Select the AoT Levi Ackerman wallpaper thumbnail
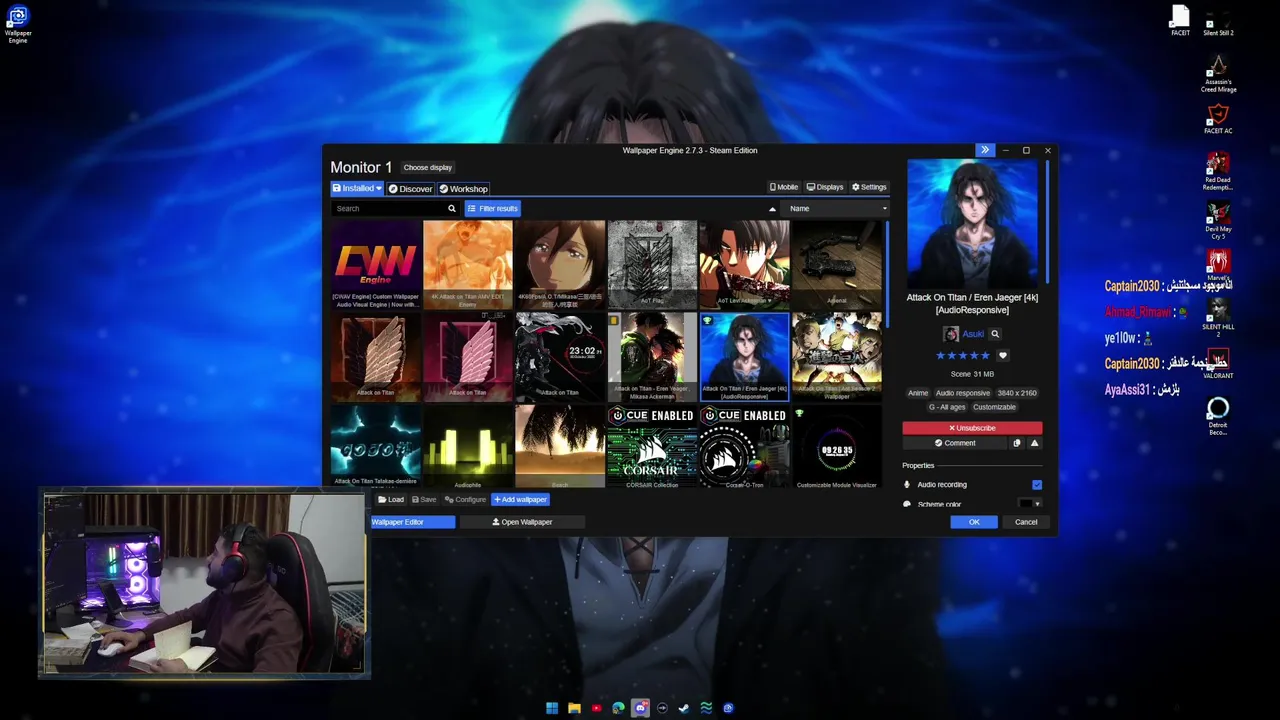1280x720 pixels. tap(744, 264)
